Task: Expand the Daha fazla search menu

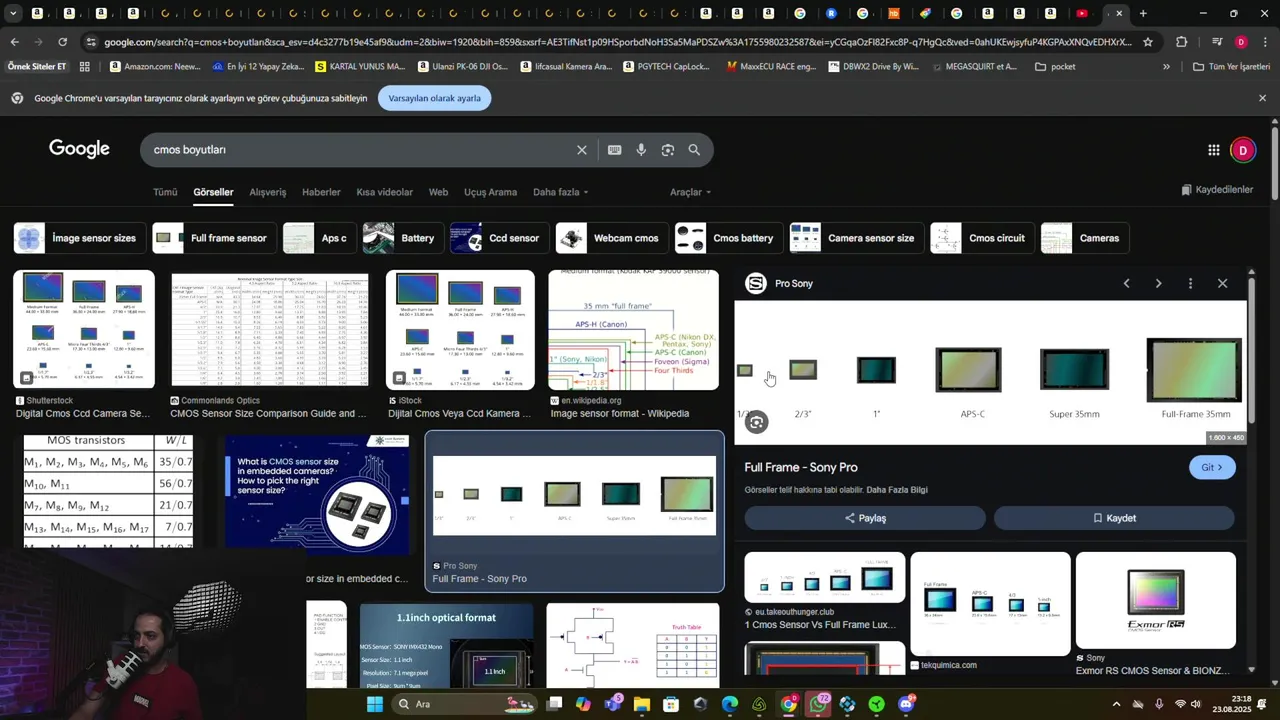Action: tap(560, 192)
